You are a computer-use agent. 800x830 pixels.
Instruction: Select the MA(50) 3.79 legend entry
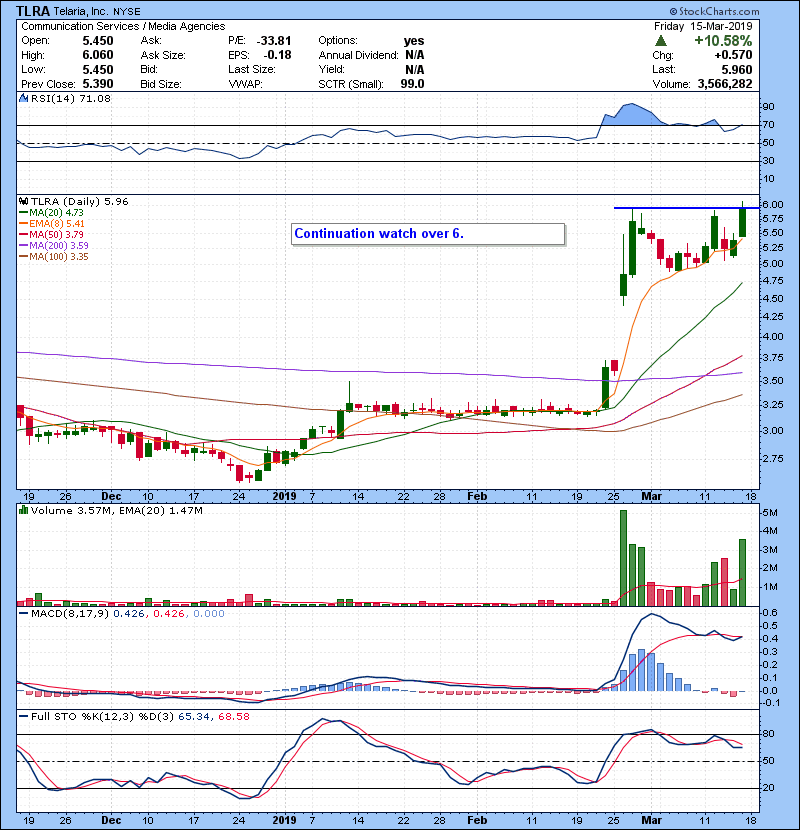(51, 234)
